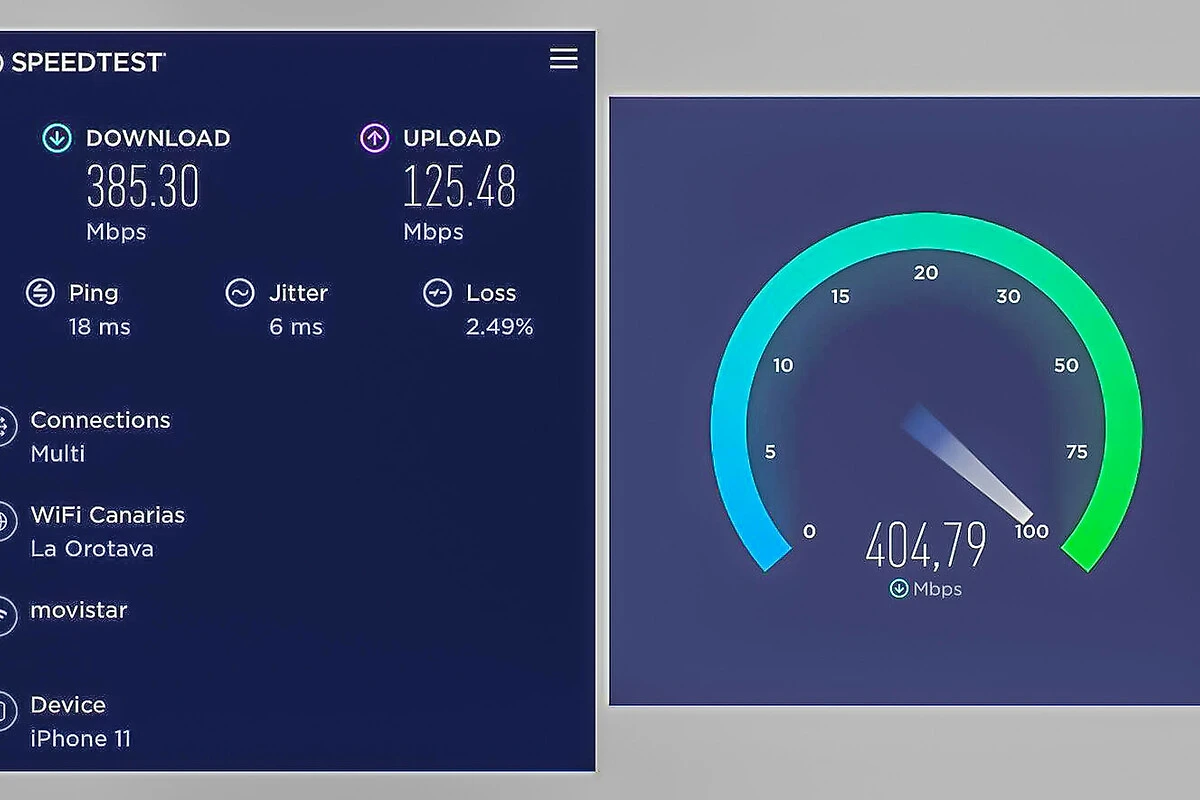The width and height of the screenshot is (1200, 800).
Task: Click the 404,79 gauge reading
Action: pos(926,545)
